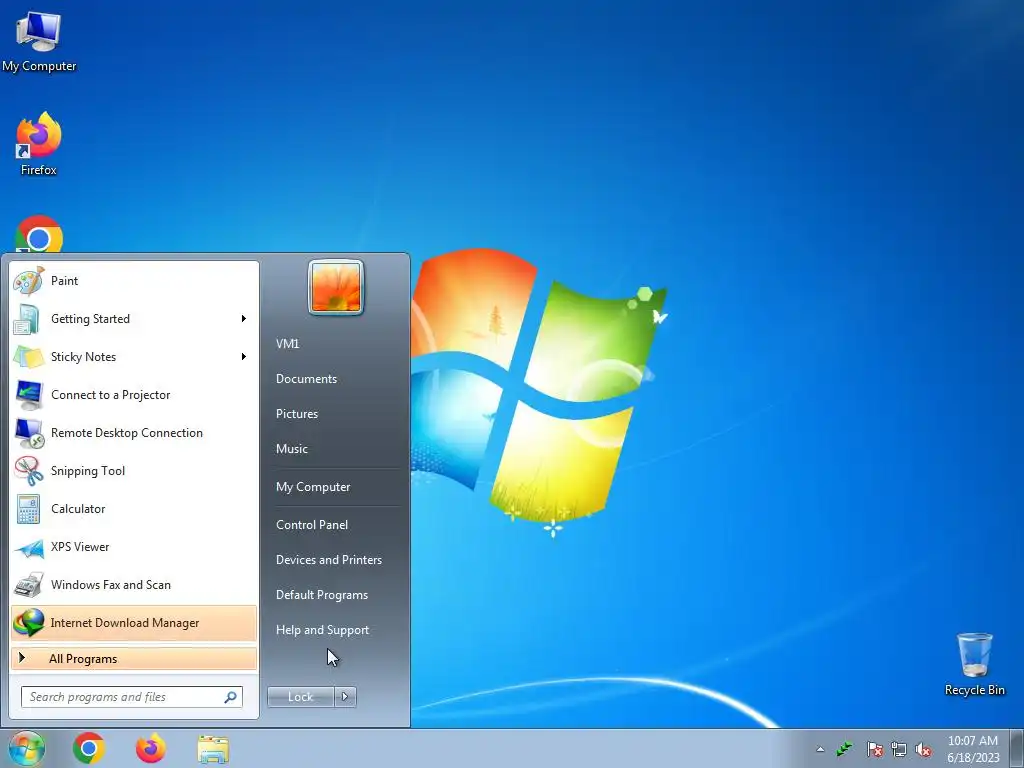Click the Getting Started icon
The height and width of the screenshot is (768, 1024).
29,319
